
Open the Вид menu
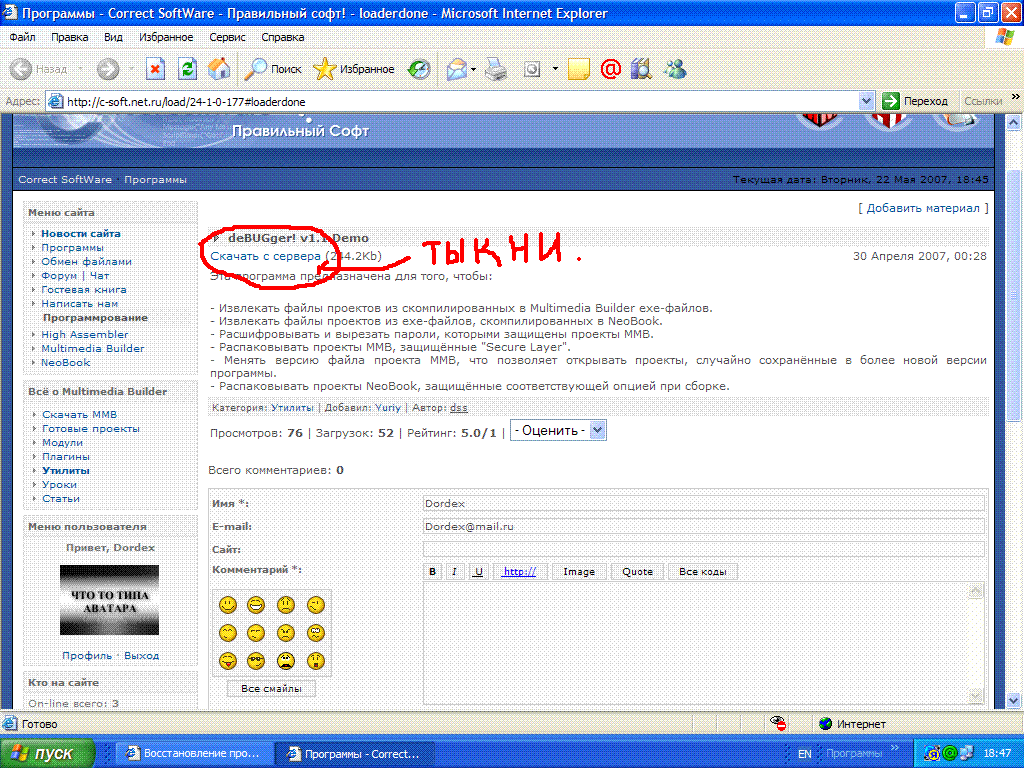point(113,37)
